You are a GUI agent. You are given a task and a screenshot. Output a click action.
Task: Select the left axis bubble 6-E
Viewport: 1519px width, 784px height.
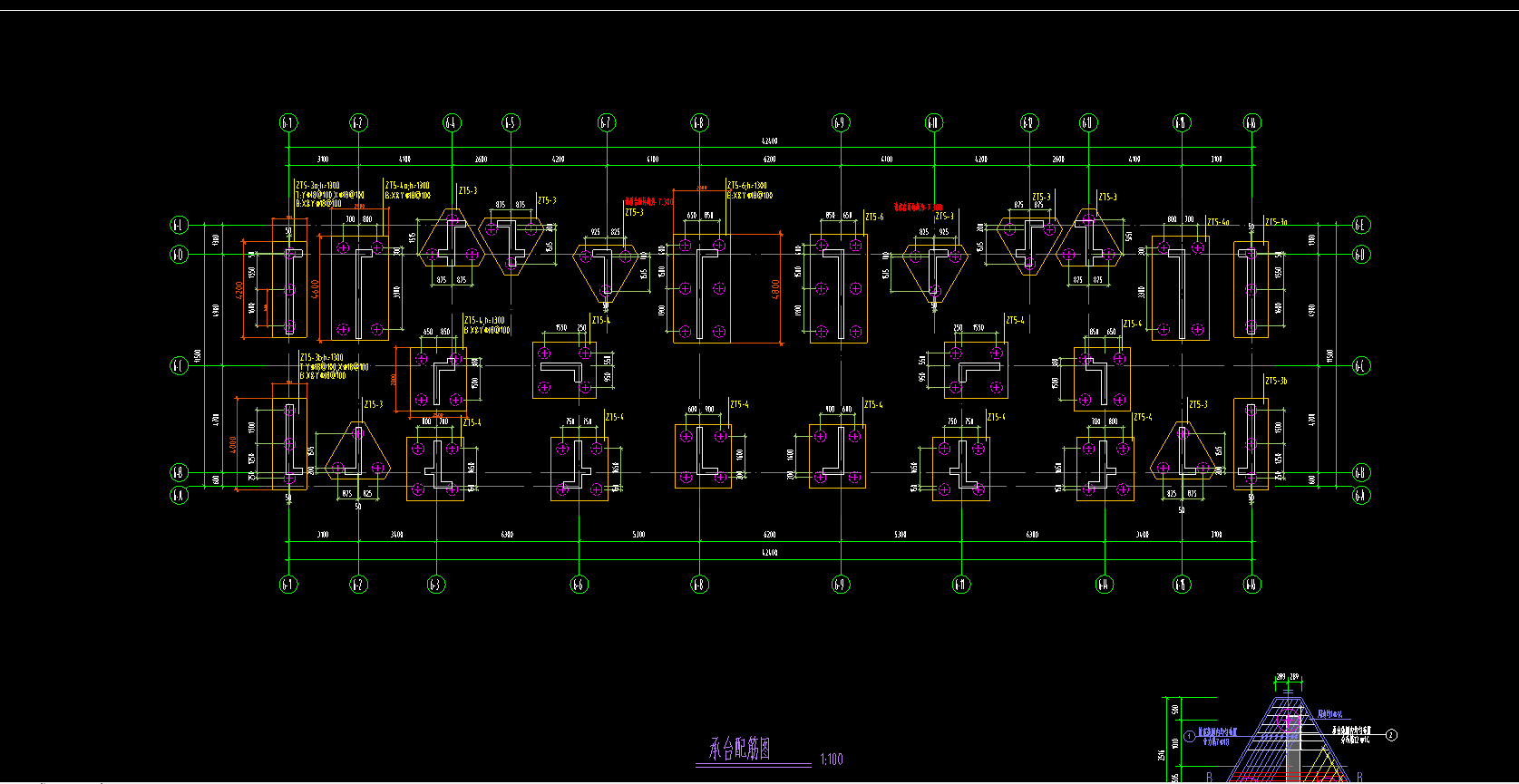point(180,225)
